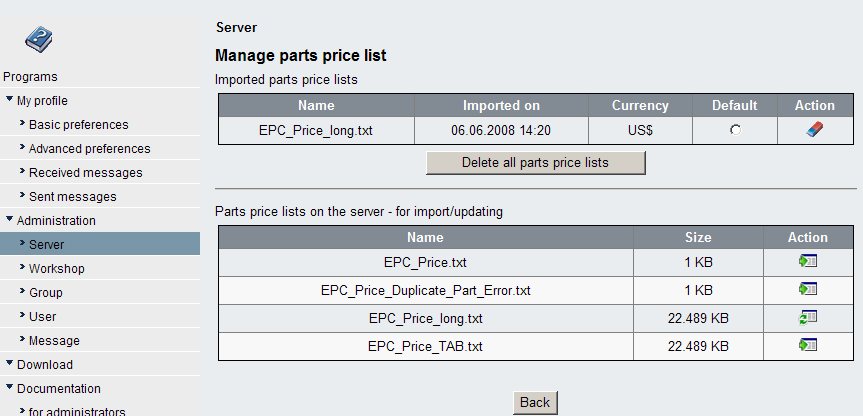
Task: Collapse the Download section arrow
Action: click(x=10, y=364)
